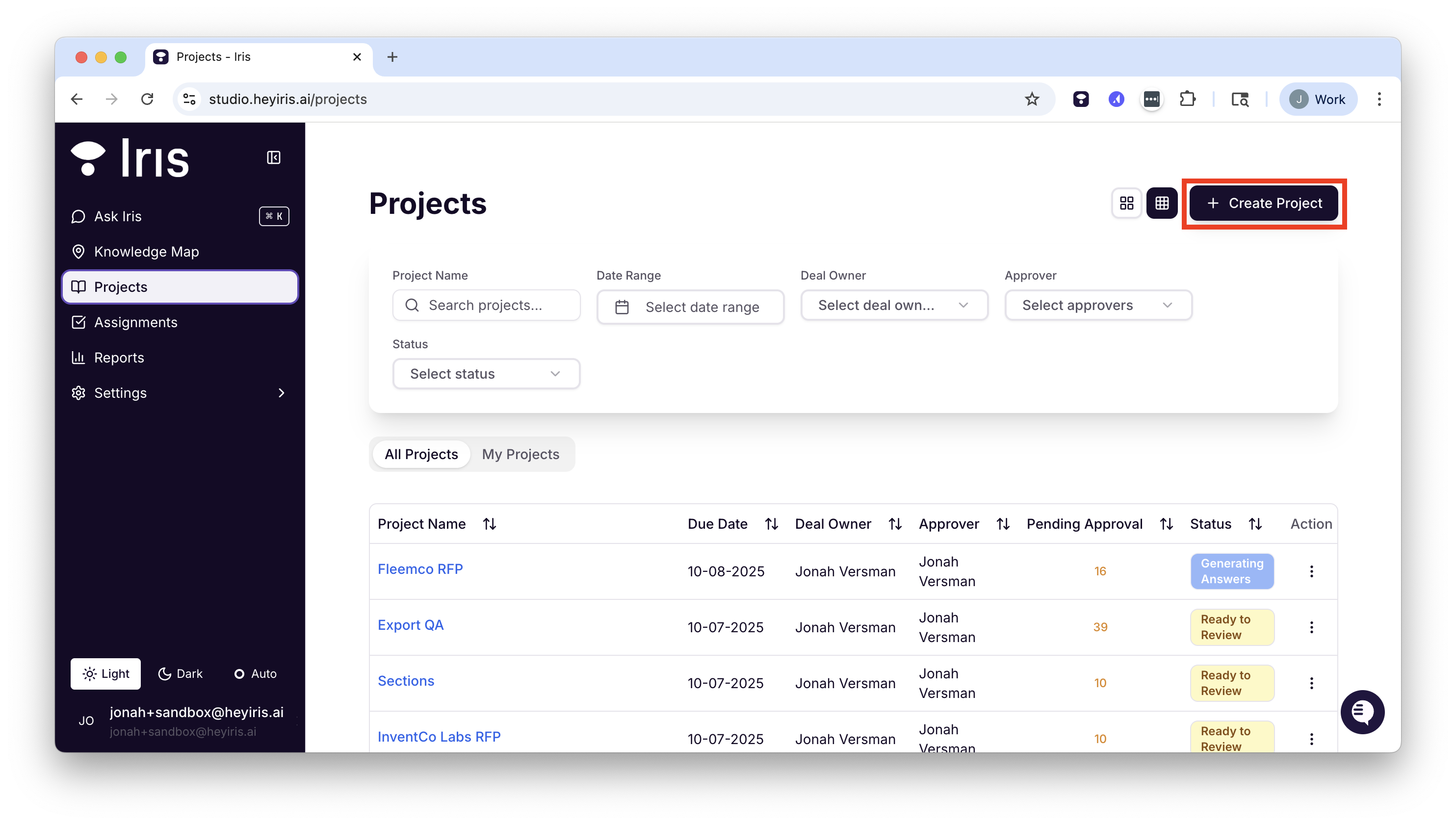Focus the Search projects field
The height and width of the screenshot is (825, 1456).
click(x=486, y=306)
